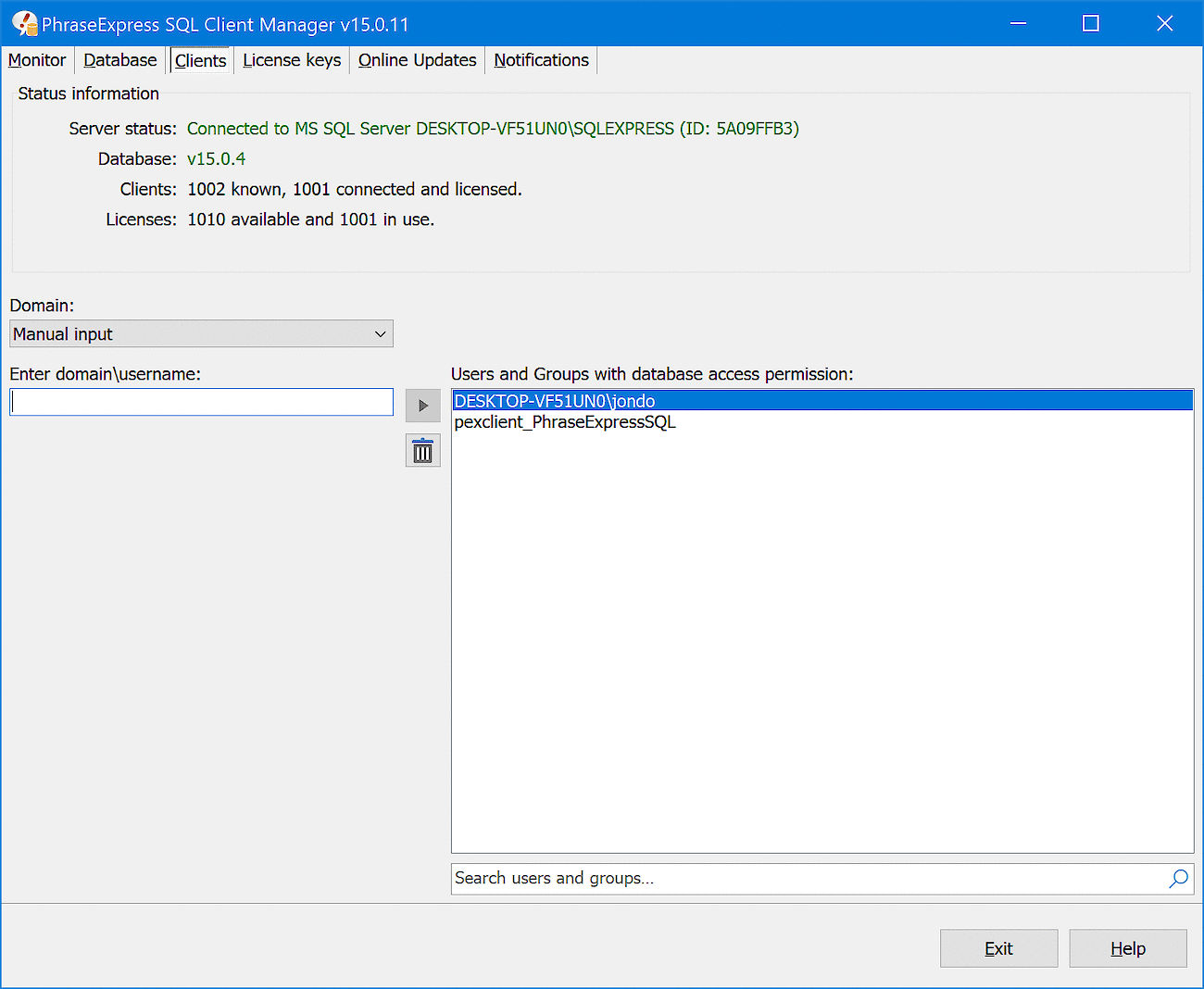
Task: Open the License keys tab
Action: click(292, 60)
